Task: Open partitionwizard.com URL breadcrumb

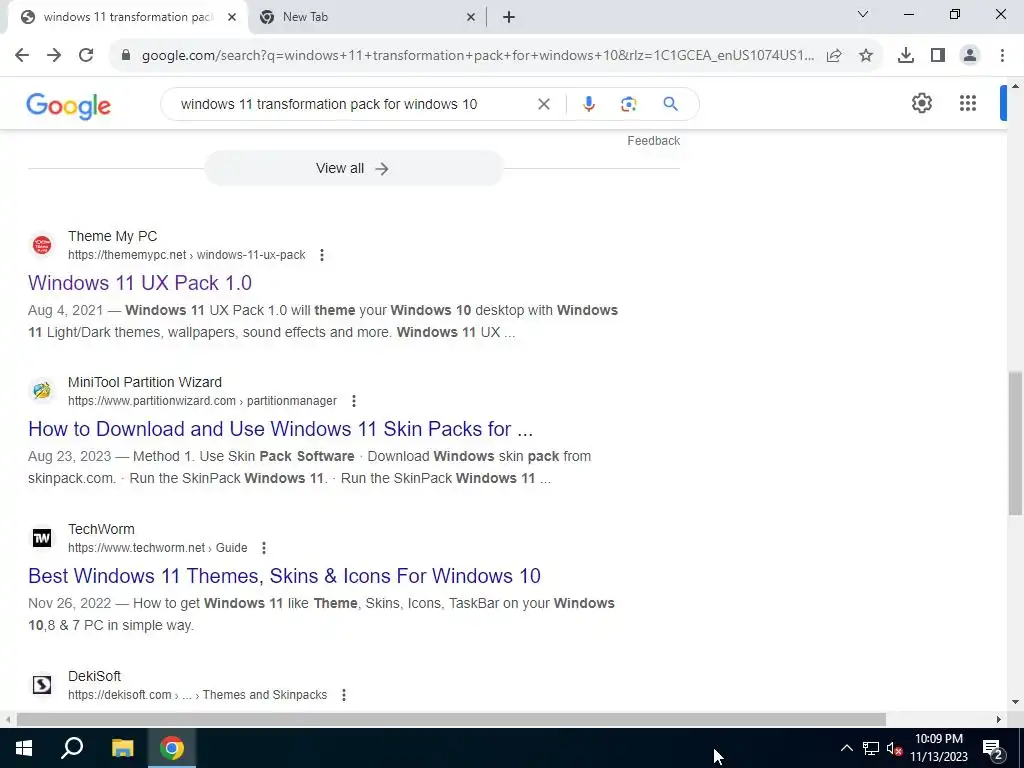Action: pyautogui.click(x=202, y=401)
